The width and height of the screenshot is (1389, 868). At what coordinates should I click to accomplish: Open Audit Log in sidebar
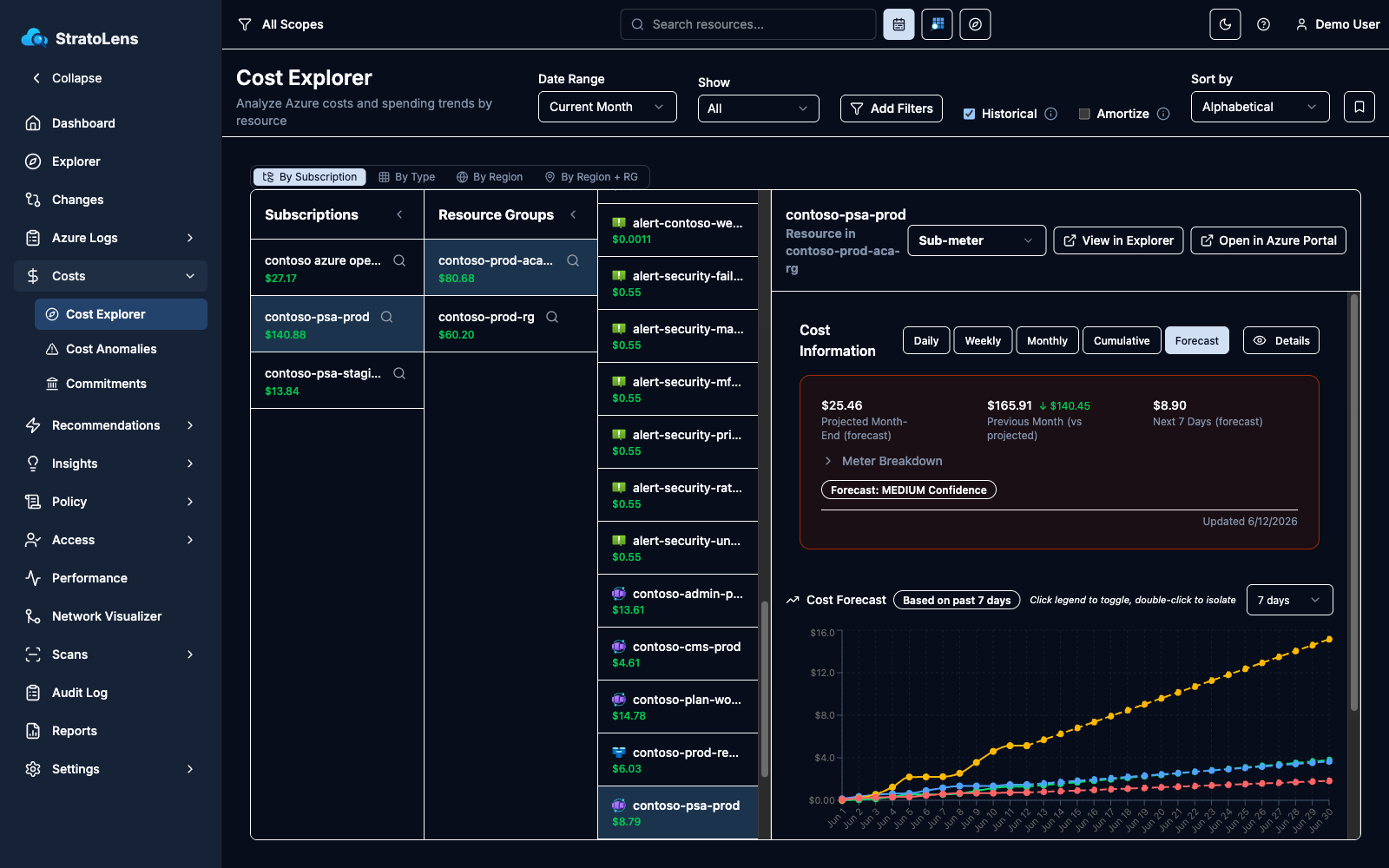click(110, 693)
